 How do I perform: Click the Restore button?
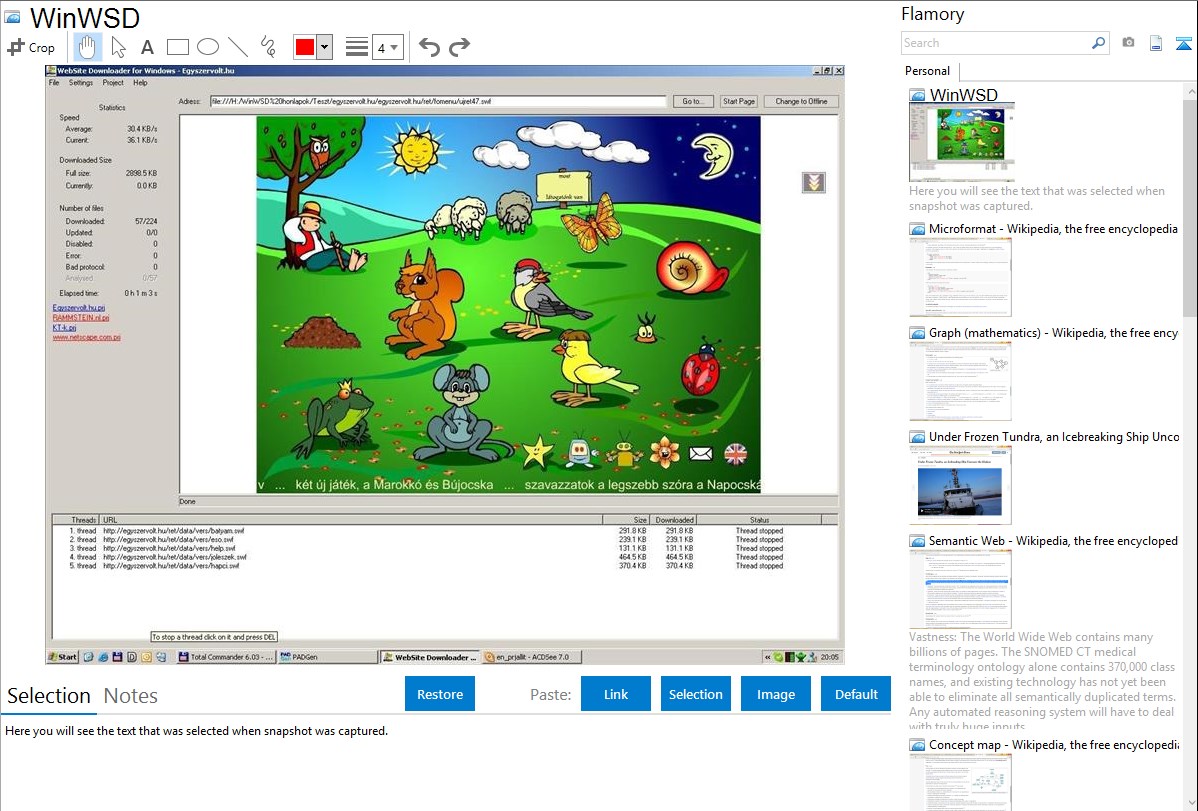click(440, 694)
